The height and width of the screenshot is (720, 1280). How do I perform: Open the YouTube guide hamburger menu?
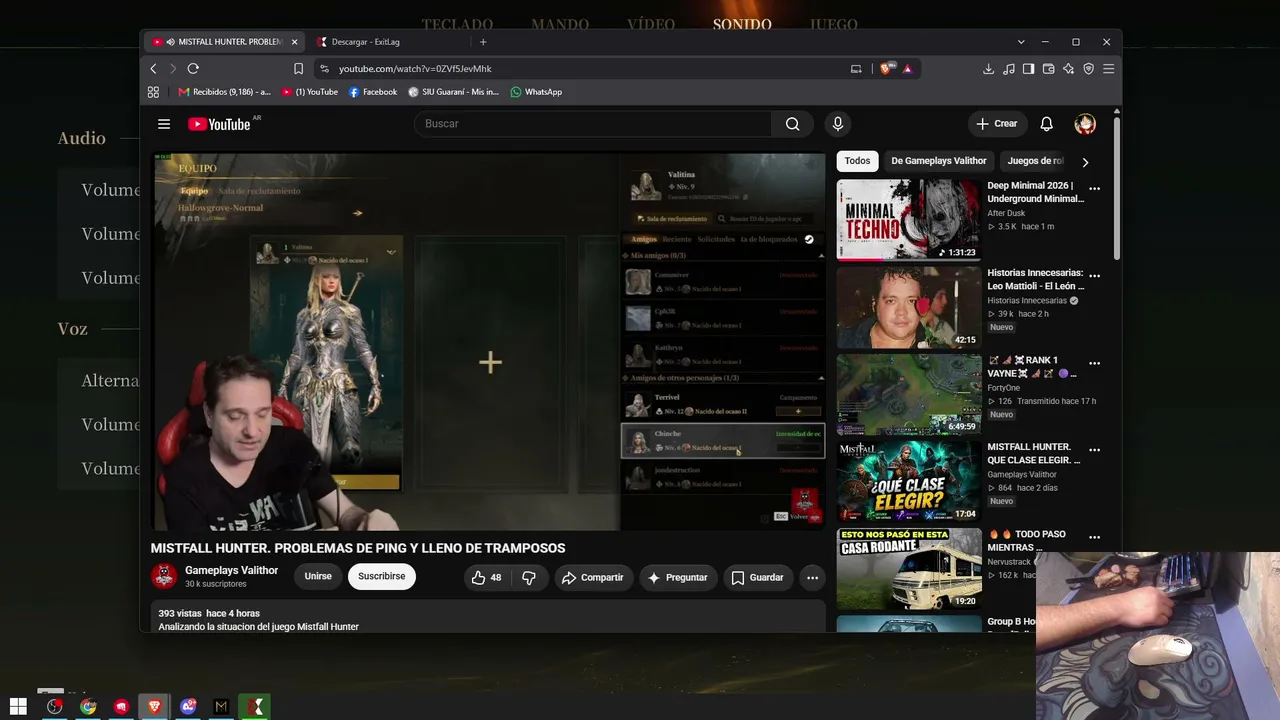tap(164, 124)
